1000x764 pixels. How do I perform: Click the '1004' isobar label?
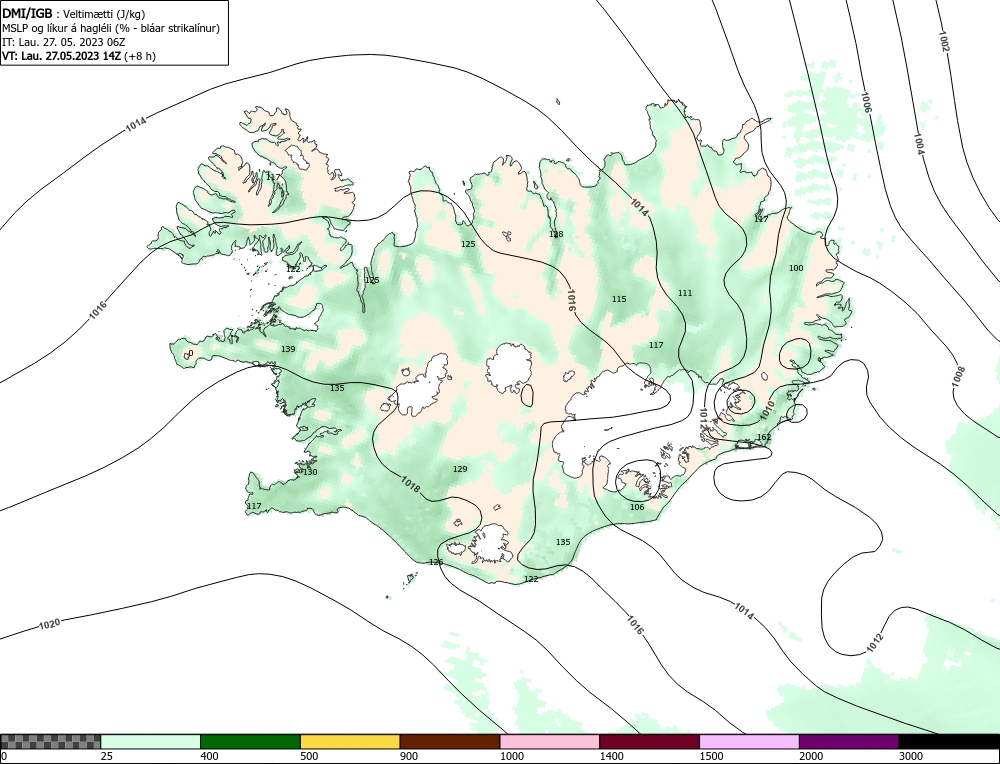coord(919,143)
